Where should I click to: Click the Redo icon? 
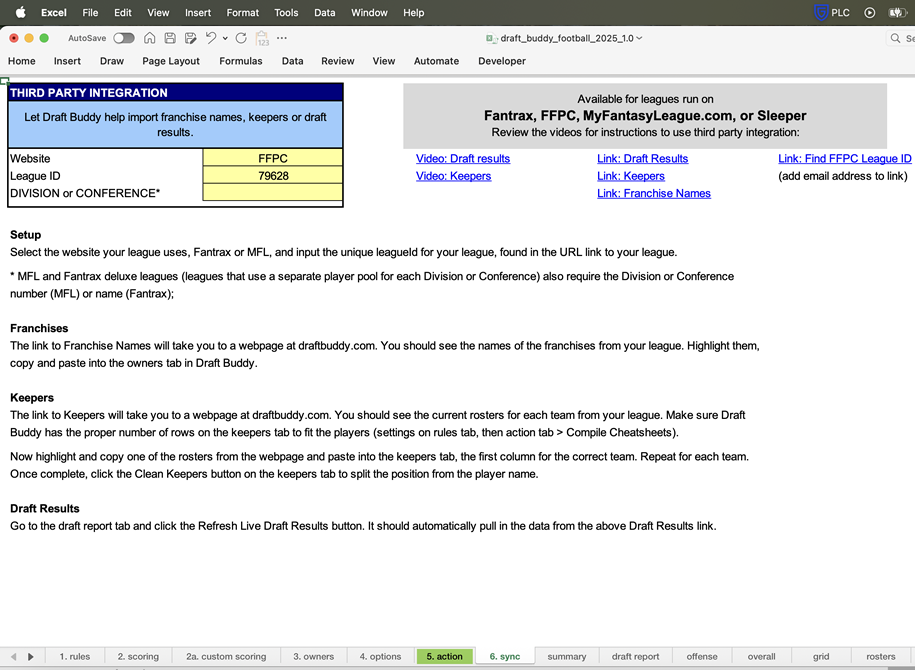click(x=241, y=38)
